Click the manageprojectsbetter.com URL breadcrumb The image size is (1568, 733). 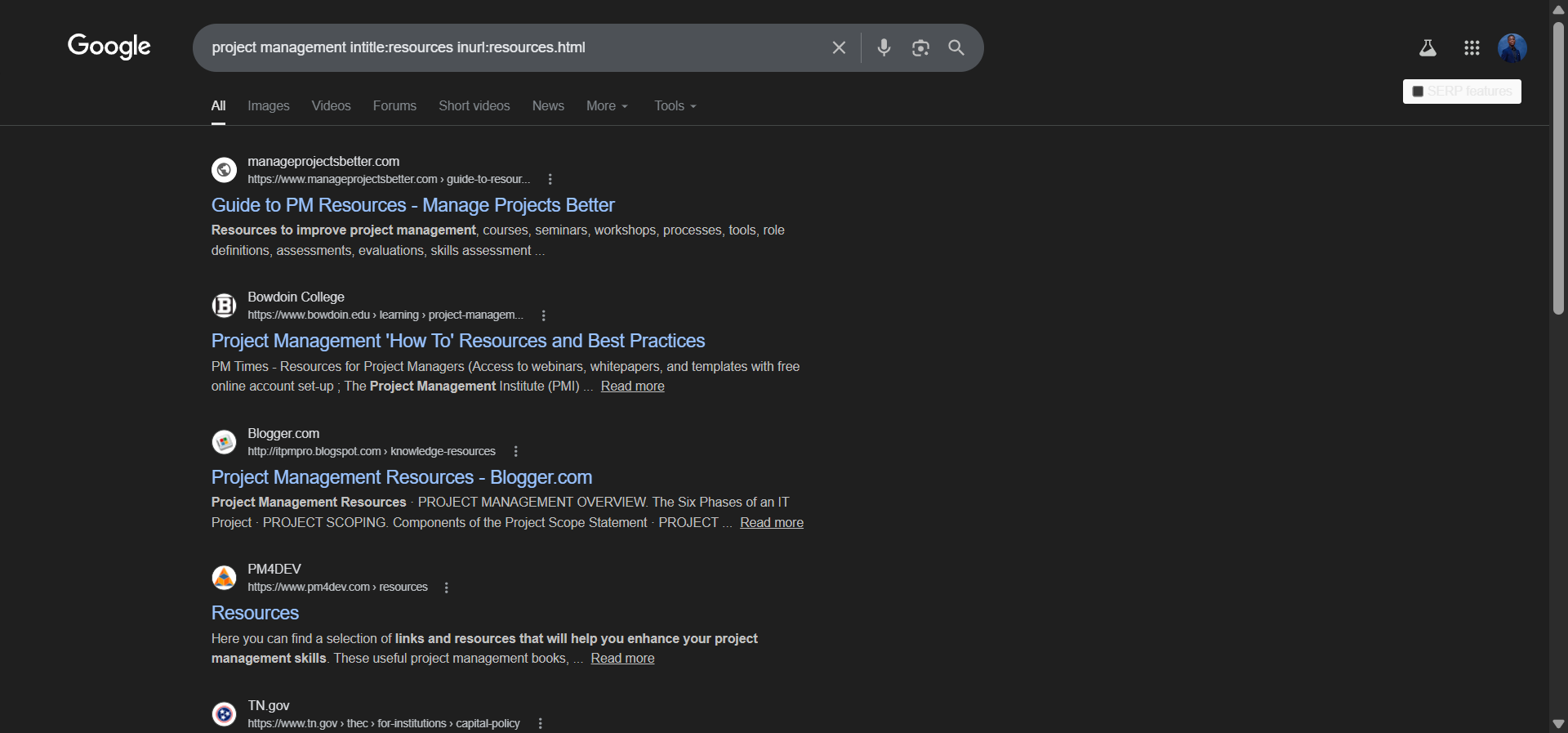pos(389,179)
